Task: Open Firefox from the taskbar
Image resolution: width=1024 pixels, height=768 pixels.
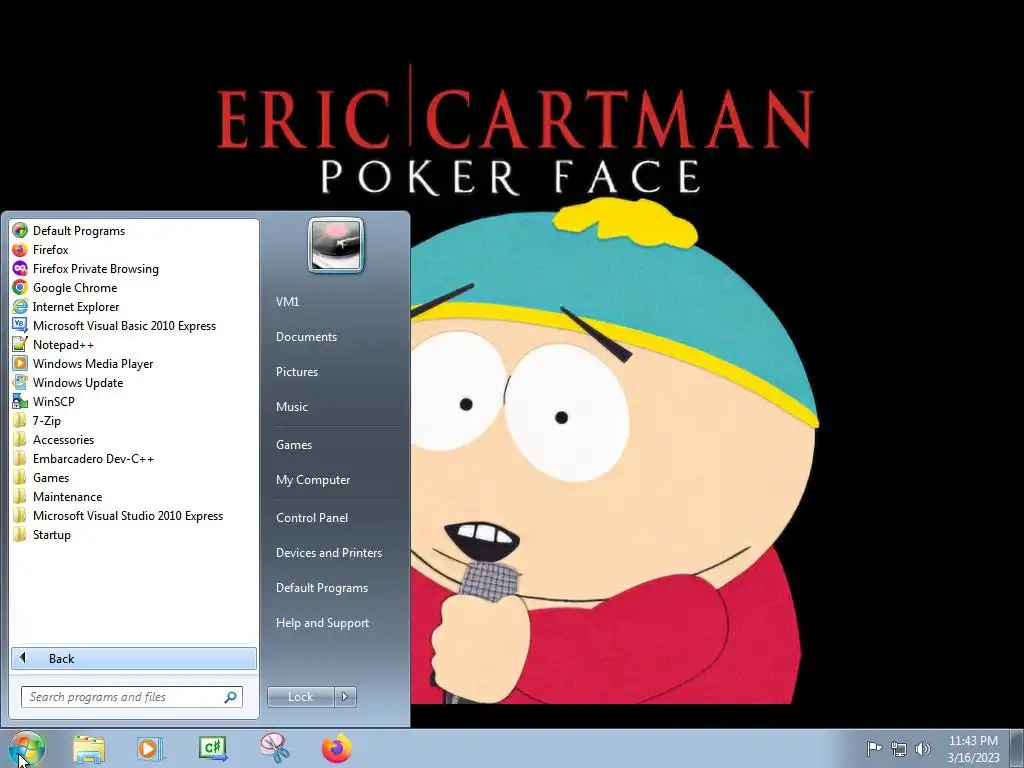Action: [337, 749]
